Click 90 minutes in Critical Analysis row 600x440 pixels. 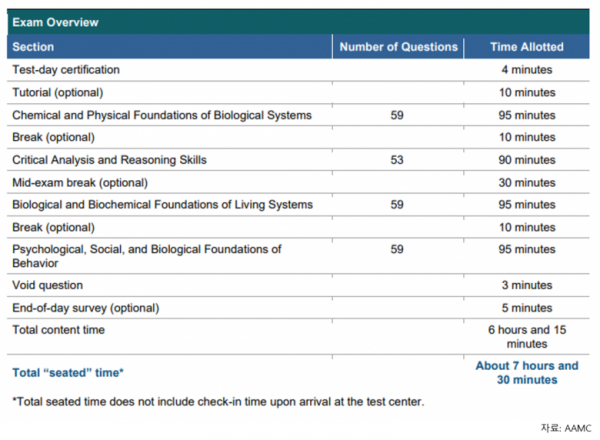tap(527, 160)
